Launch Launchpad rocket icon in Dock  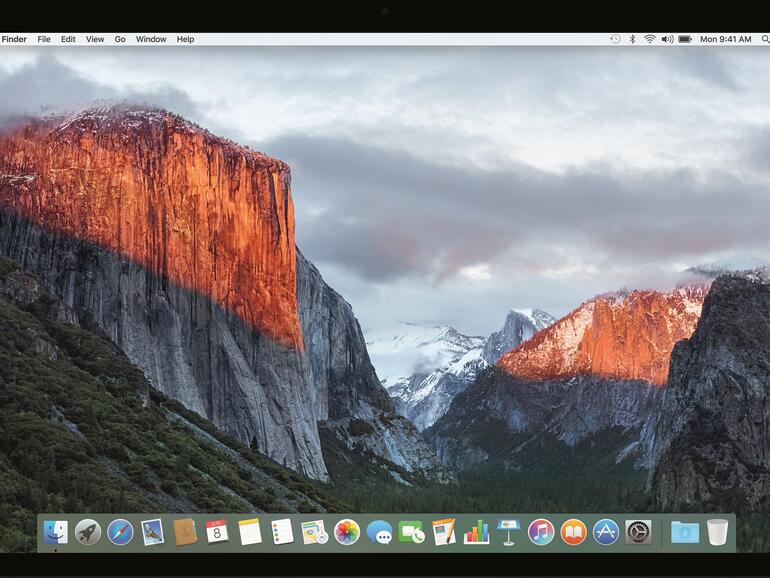88,532
